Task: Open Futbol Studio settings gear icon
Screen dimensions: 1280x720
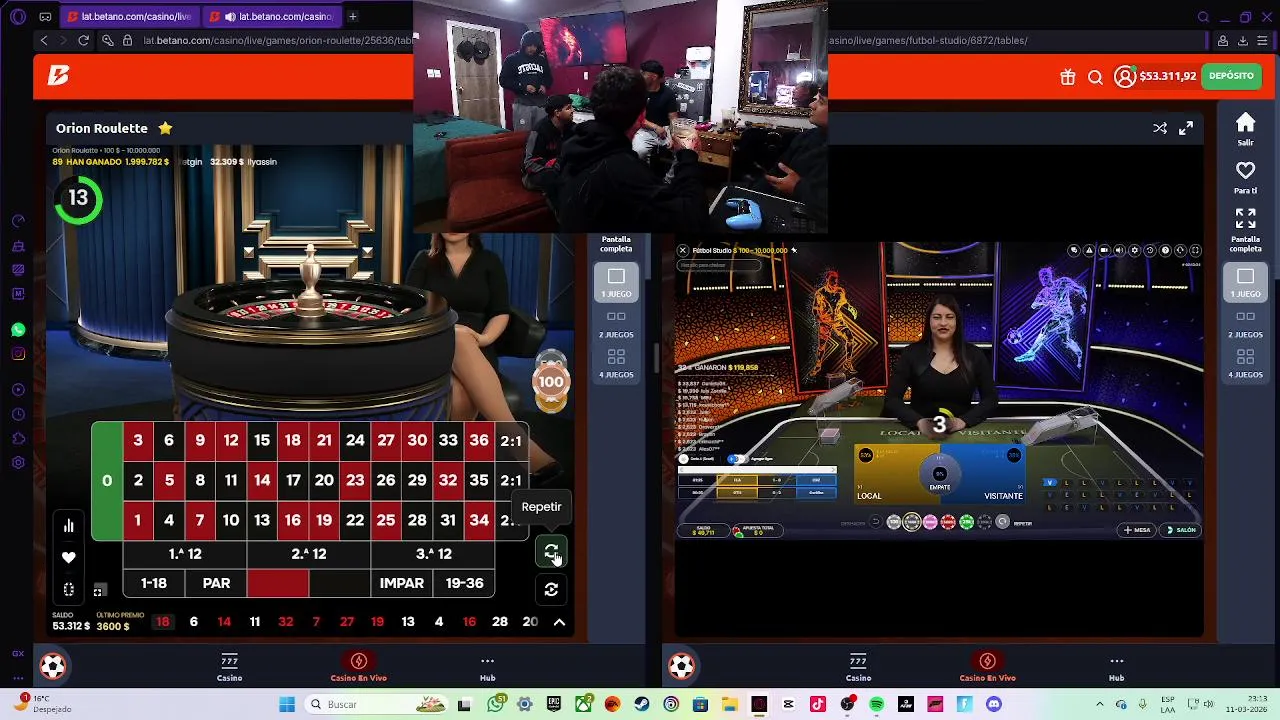Action: [1134, 250]
